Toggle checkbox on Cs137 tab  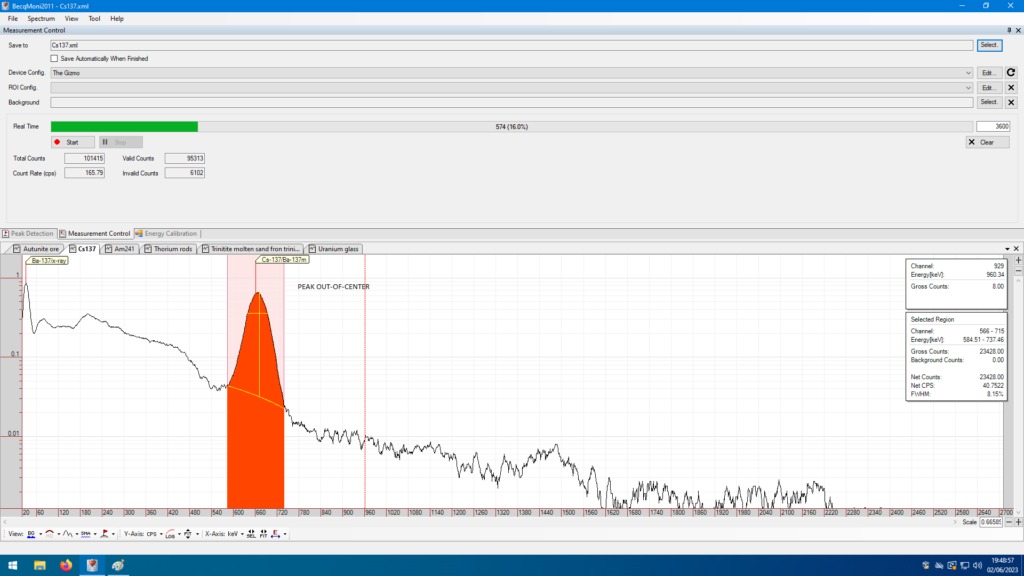point(72,249)
